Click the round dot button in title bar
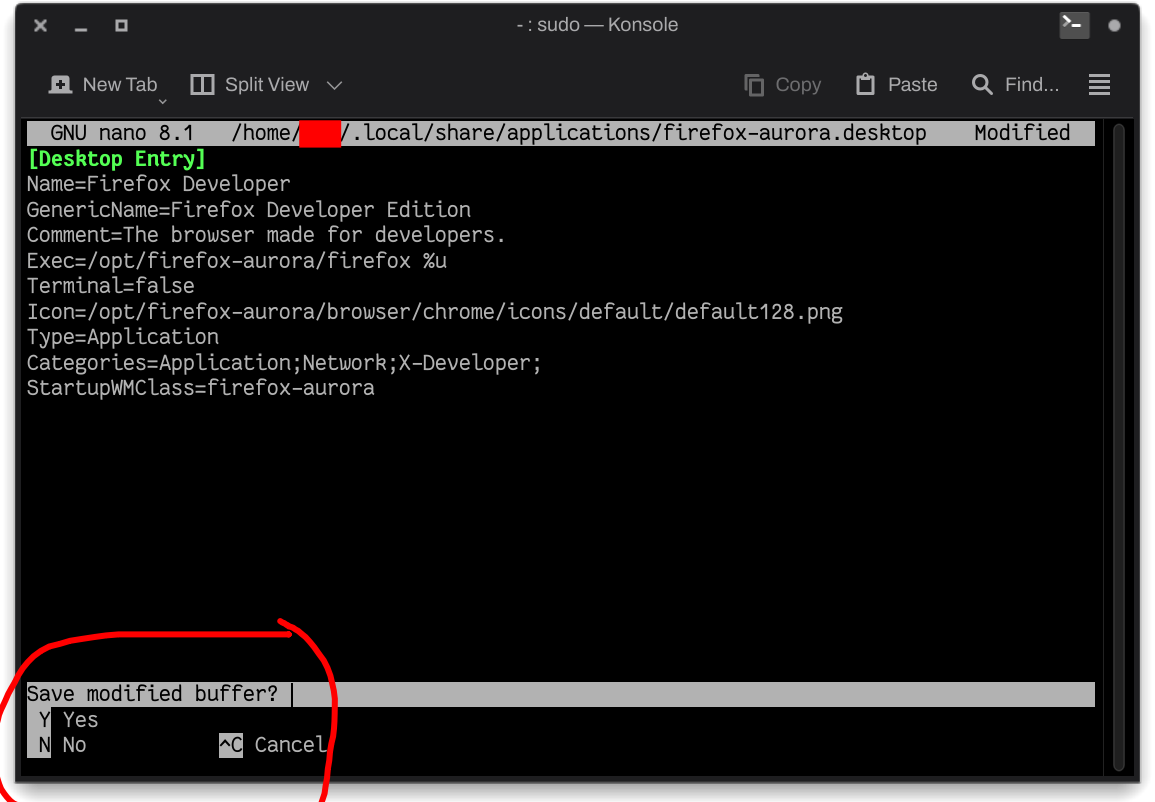Viewport: 1155px width, 802px height. click(1114, 26)
